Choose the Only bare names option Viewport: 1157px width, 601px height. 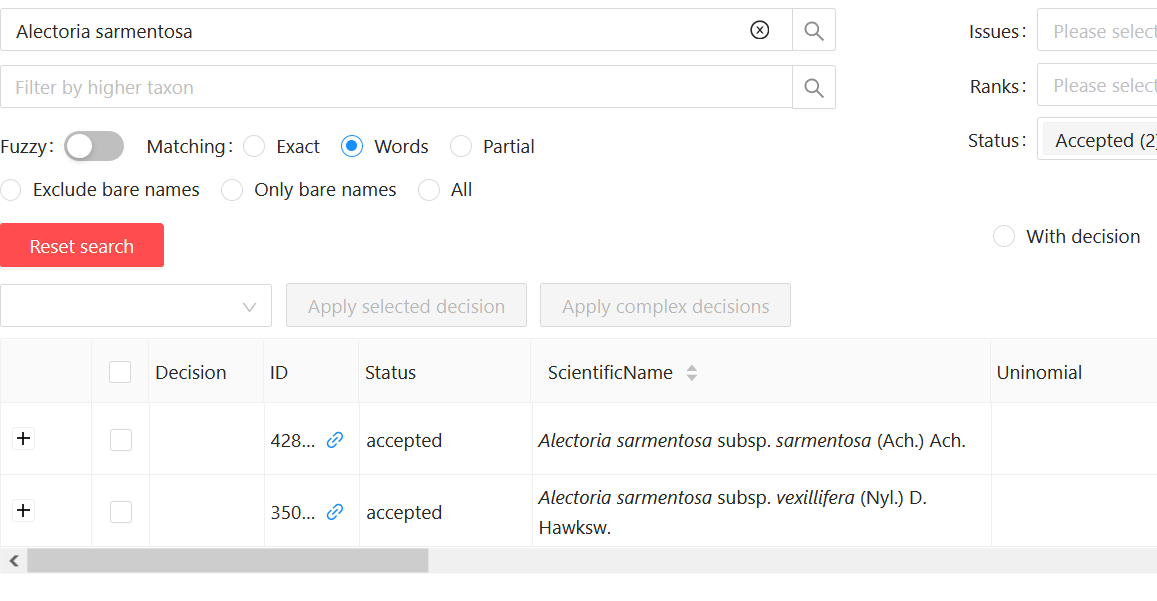pyautogui.click(x=231, y=189)
